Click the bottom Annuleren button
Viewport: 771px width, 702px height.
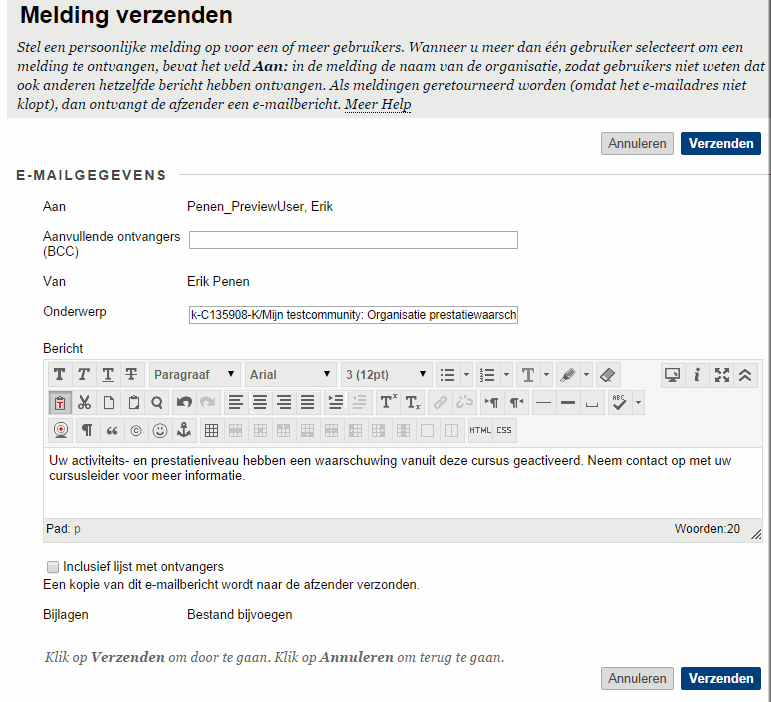[637, 679]
